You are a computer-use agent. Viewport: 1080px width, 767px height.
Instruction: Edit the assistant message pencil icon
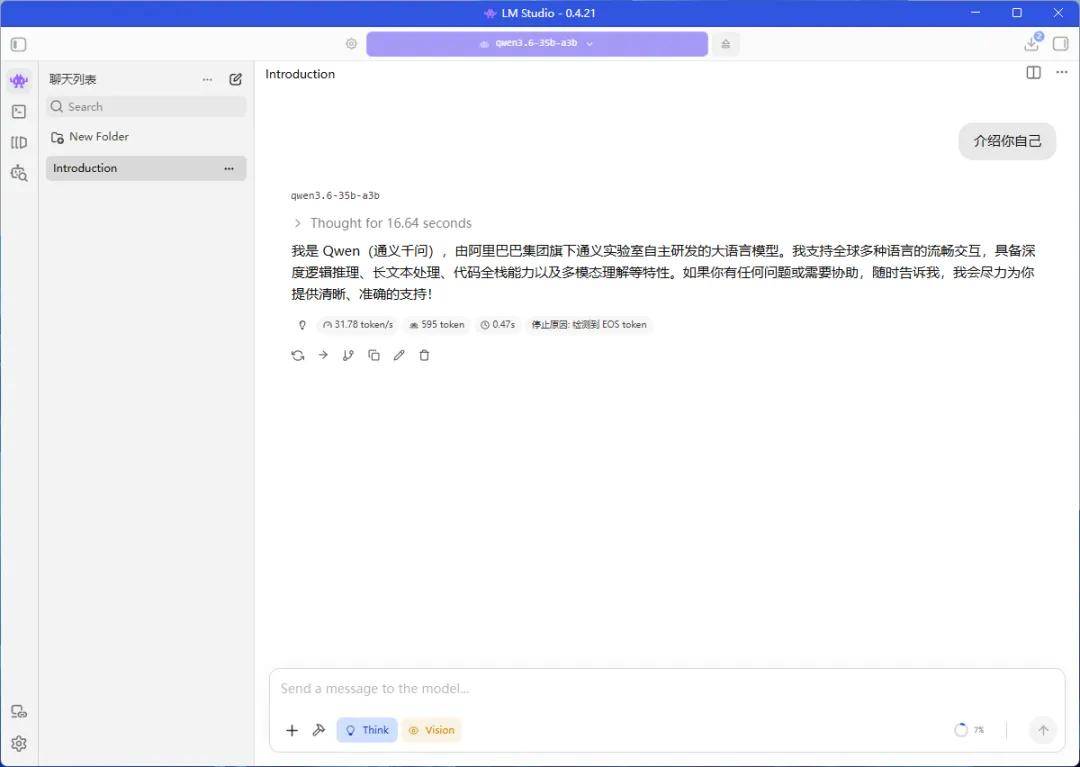coord(399,355)
